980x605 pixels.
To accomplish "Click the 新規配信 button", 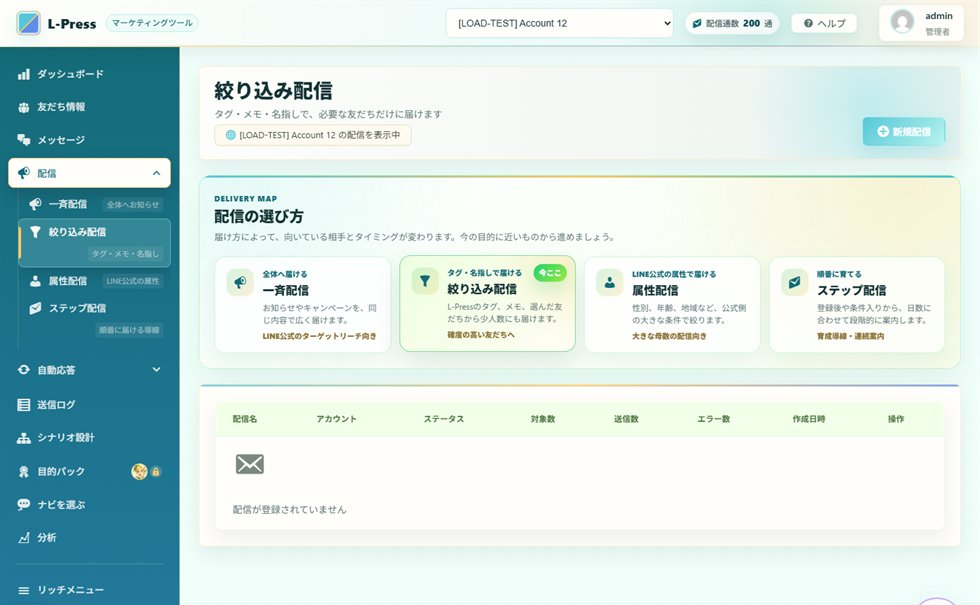I will pyautogui.click(x=904, y=132).
